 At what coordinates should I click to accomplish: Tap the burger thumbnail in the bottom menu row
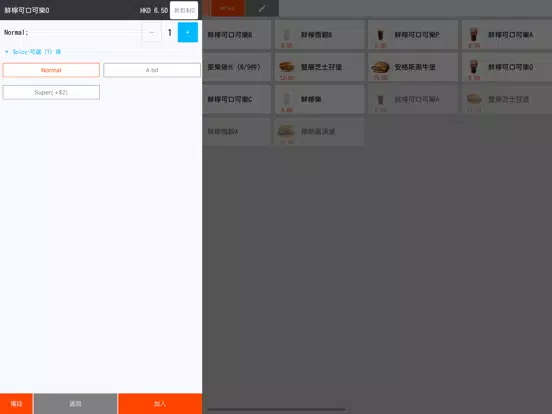point(287,131)
